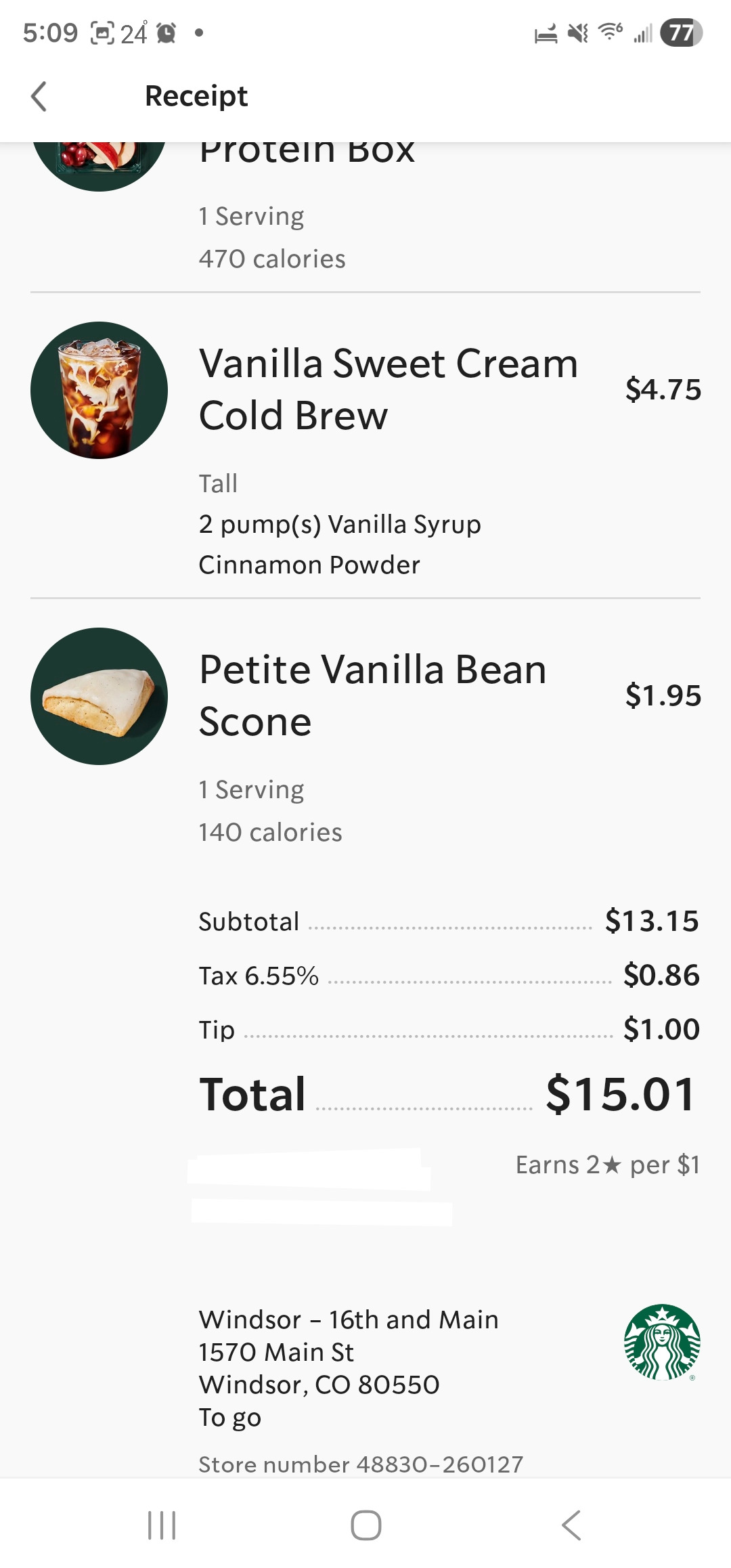Tap the alarm clock status icon
The image size is (731, 1568).
pyautogui.click(x=166, y=32)
